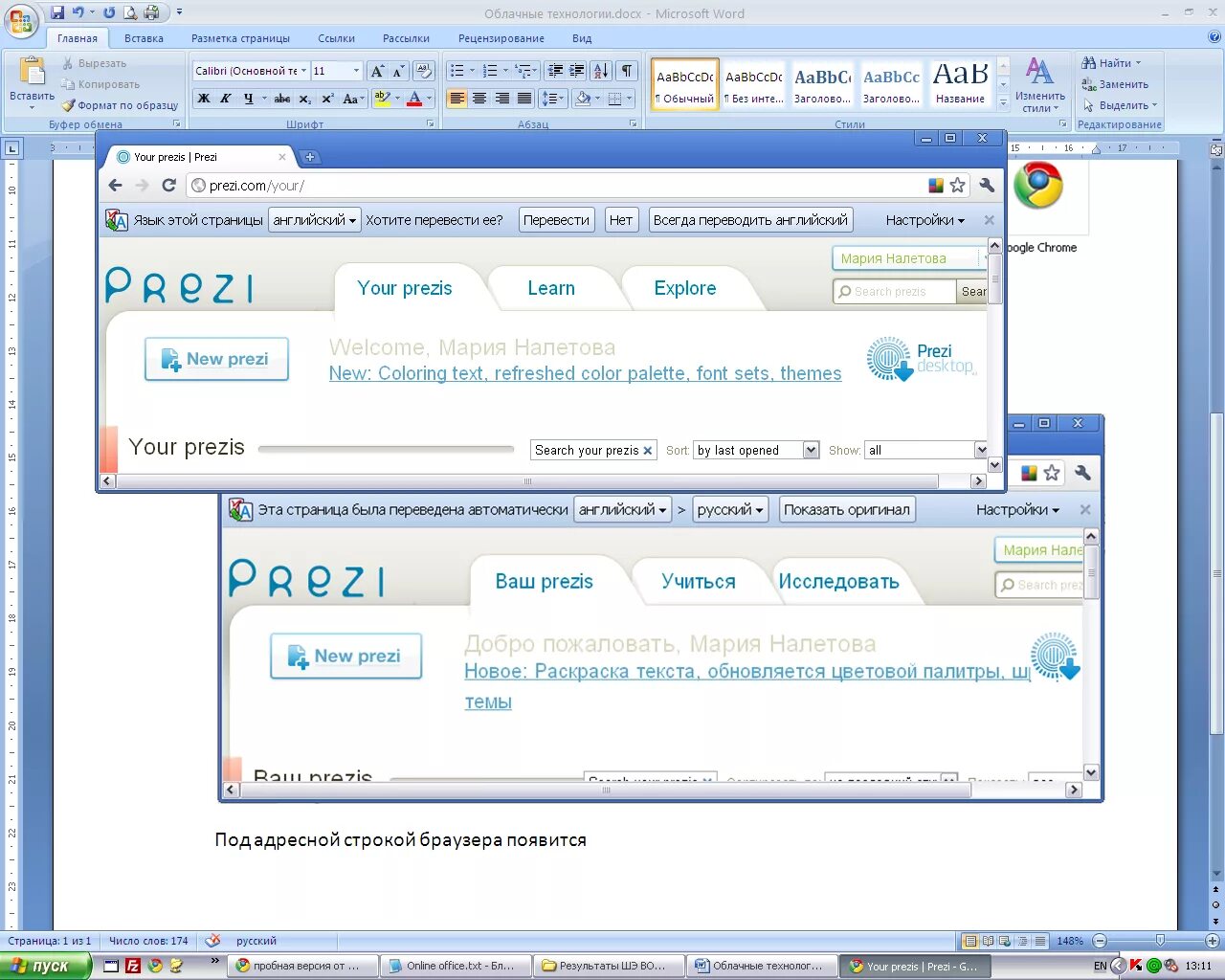This screenshot has width=1225, height=980.
Task: Click Нет to decline translation
Action: pos(620,220)
